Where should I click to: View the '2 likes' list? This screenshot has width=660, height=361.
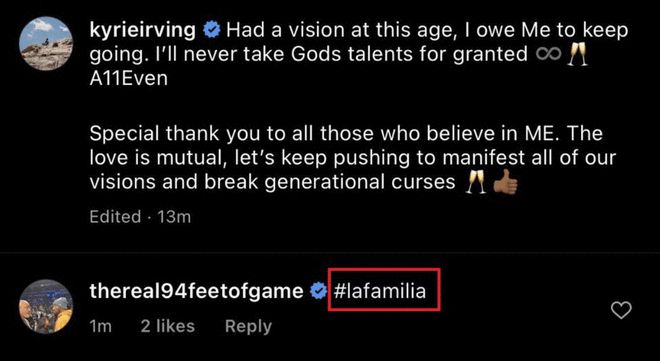click(x=168, y=326)
